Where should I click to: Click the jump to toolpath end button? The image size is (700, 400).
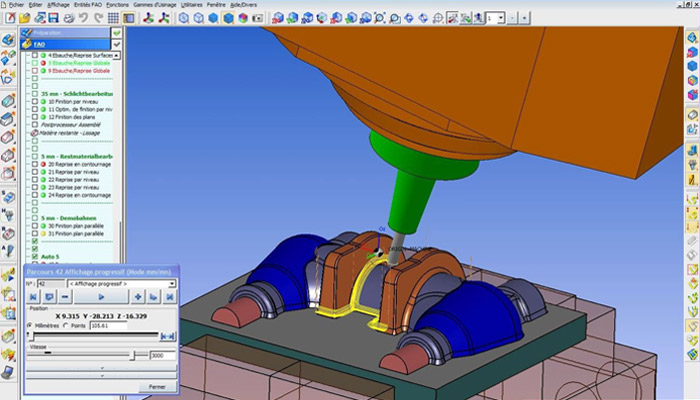(168, 297)
